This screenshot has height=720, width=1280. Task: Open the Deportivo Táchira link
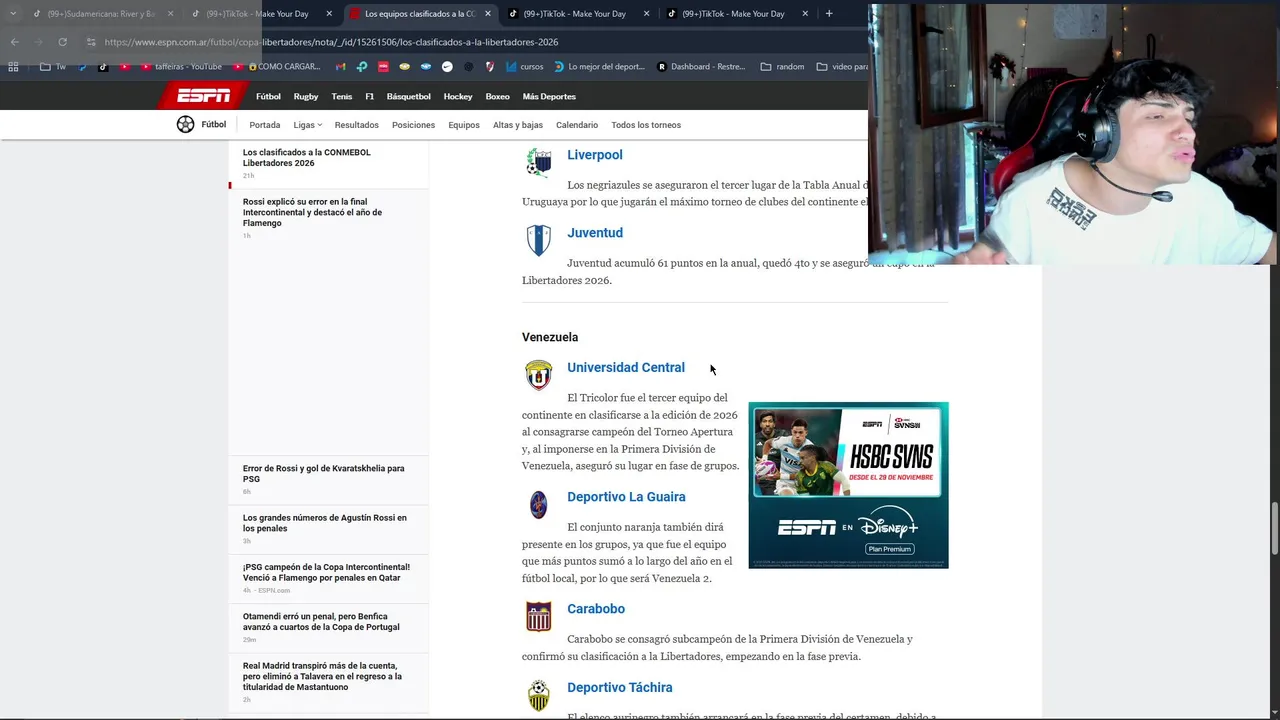pos(620,688)
